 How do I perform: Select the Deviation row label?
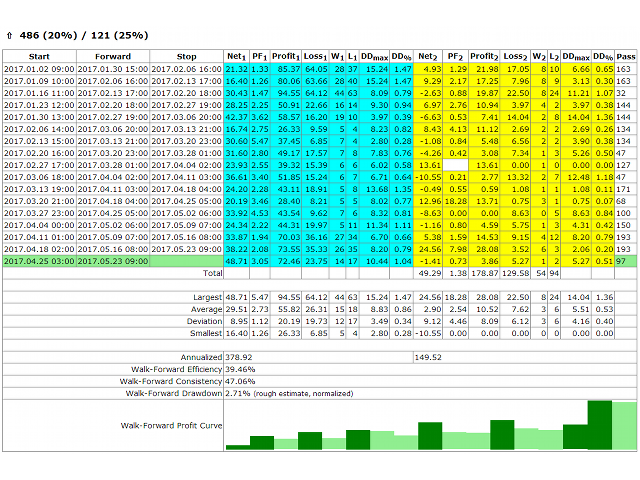(204, 321)
